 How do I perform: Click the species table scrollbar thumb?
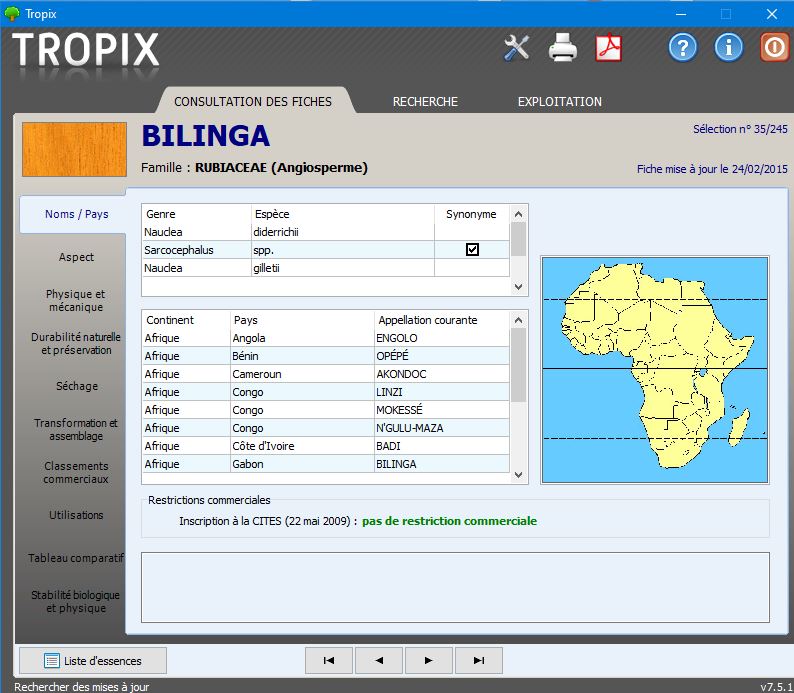coord(518,239)
